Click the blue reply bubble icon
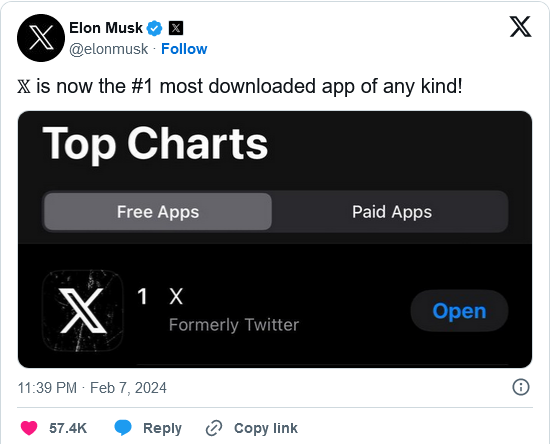Image resolution: width=550 pixels, height=444 pixels. (x=123, y=428)
